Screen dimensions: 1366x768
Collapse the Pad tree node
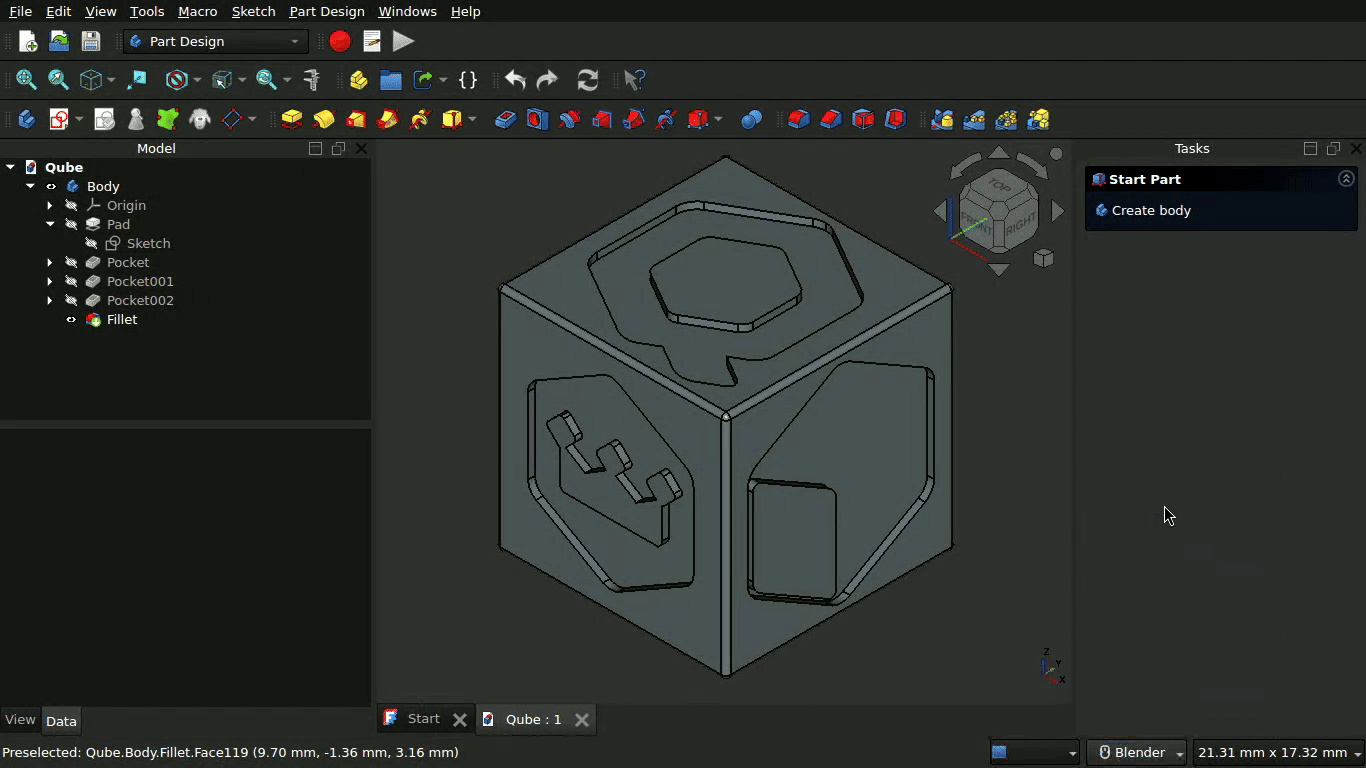point(50,225)
